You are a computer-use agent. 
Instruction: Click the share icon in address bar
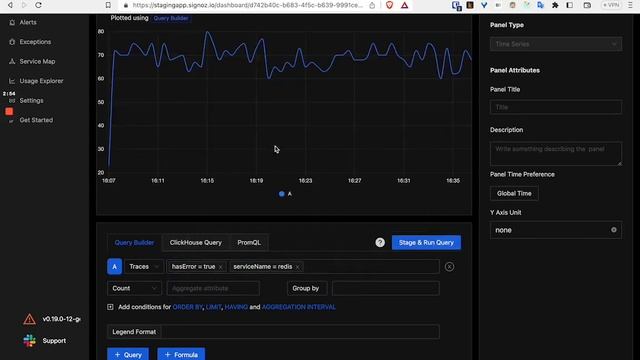click(x=372, y=5)
